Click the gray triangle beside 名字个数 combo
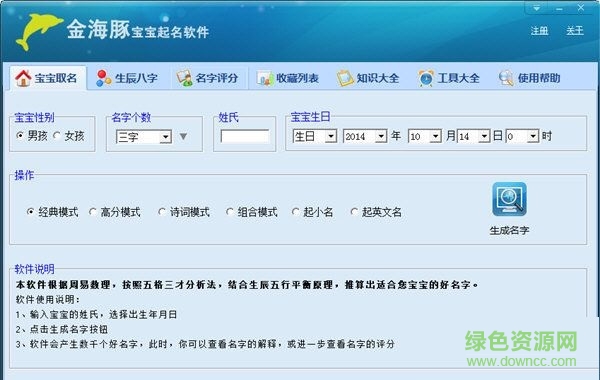Screen dimensions: 600x380 [183, 136]
